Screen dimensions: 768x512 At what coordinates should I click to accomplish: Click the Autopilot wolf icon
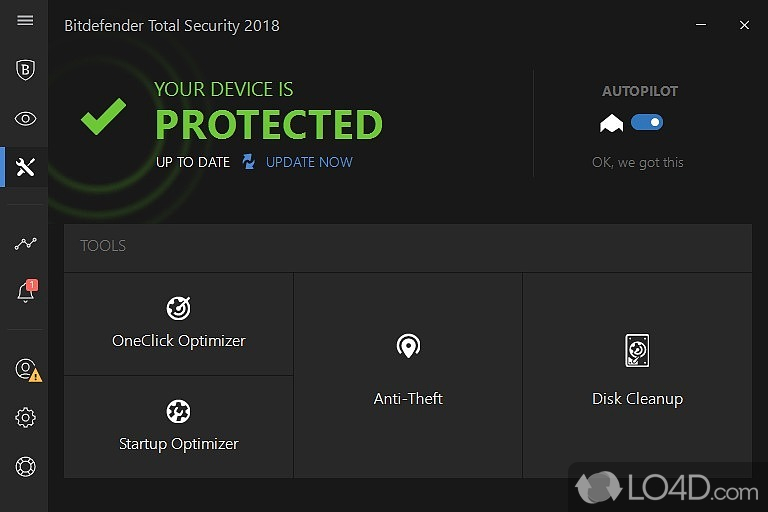coord(611,123)
